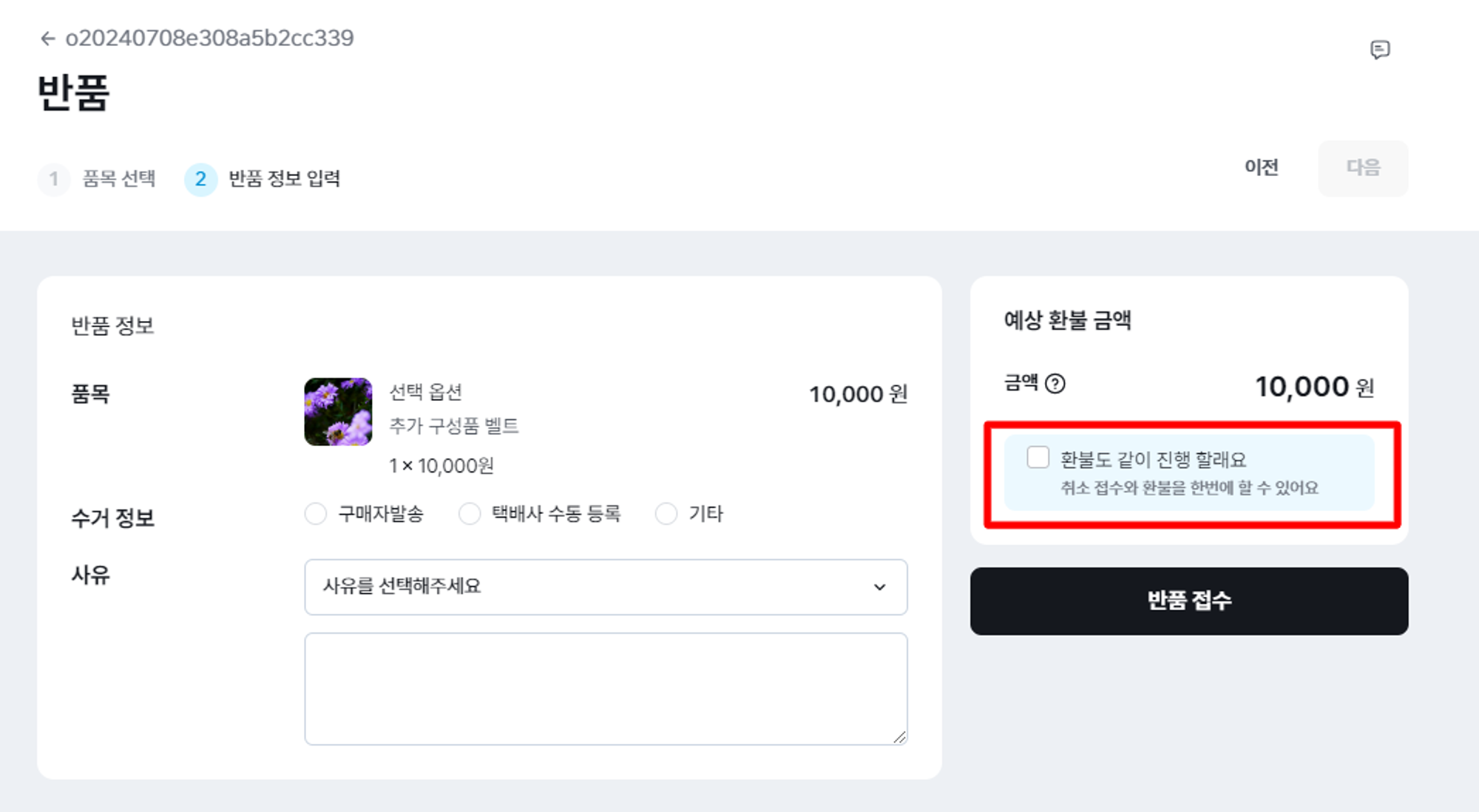
Task: Choose the 택배사 수동 등록 radio option
Action: click(x=470, y=514)
